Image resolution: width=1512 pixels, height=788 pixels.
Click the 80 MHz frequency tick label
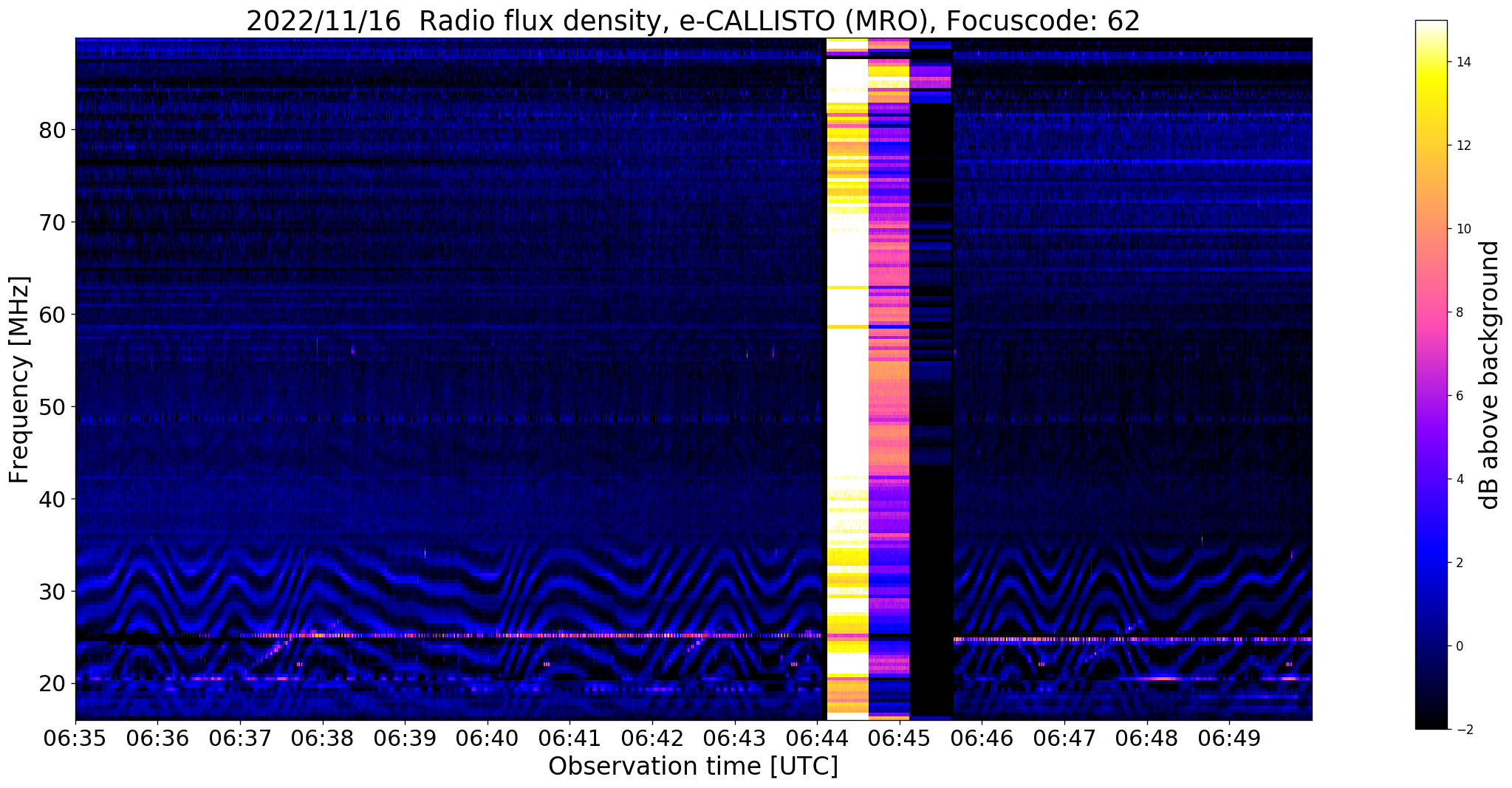tap(52, 130)
